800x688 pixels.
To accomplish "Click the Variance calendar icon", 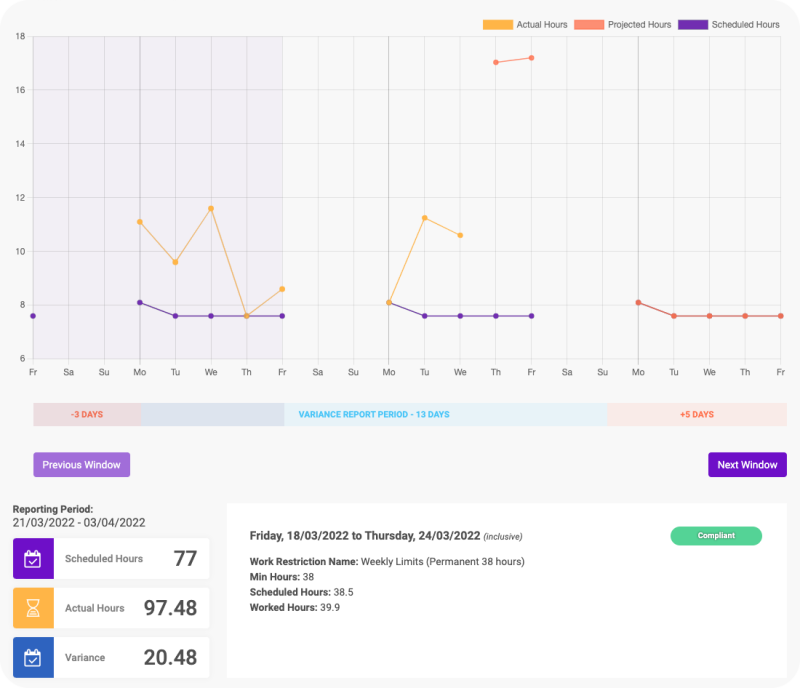I will point(33,657).
